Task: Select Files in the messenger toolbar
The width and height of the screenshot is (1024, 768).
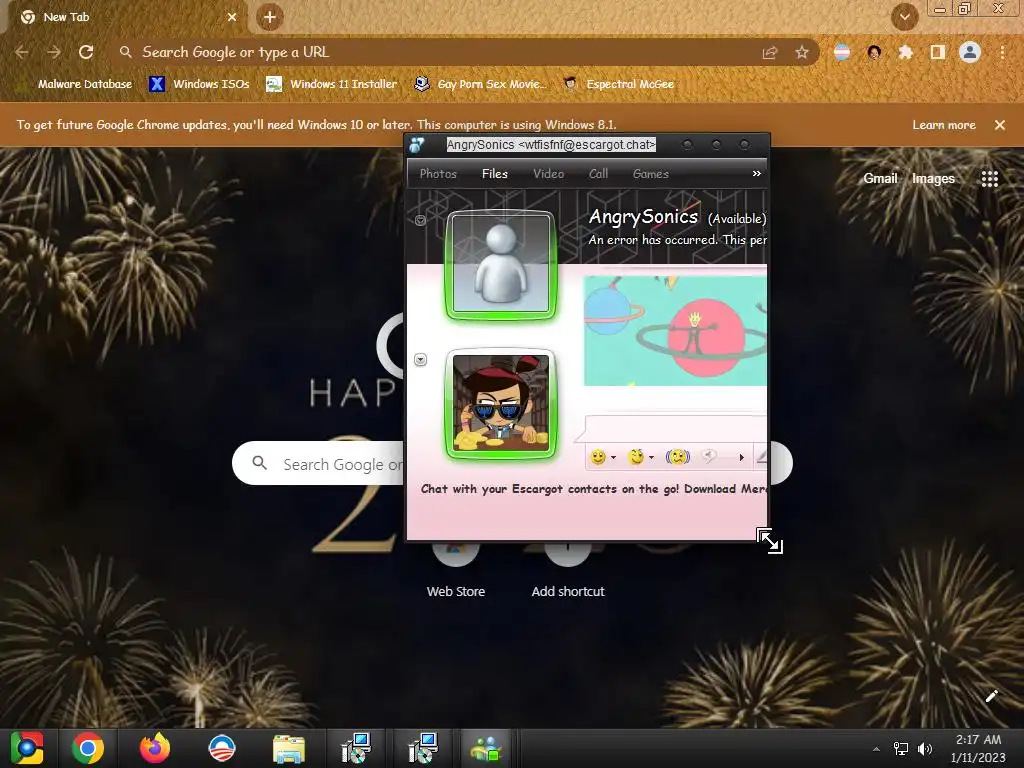Action: point(494,174)
